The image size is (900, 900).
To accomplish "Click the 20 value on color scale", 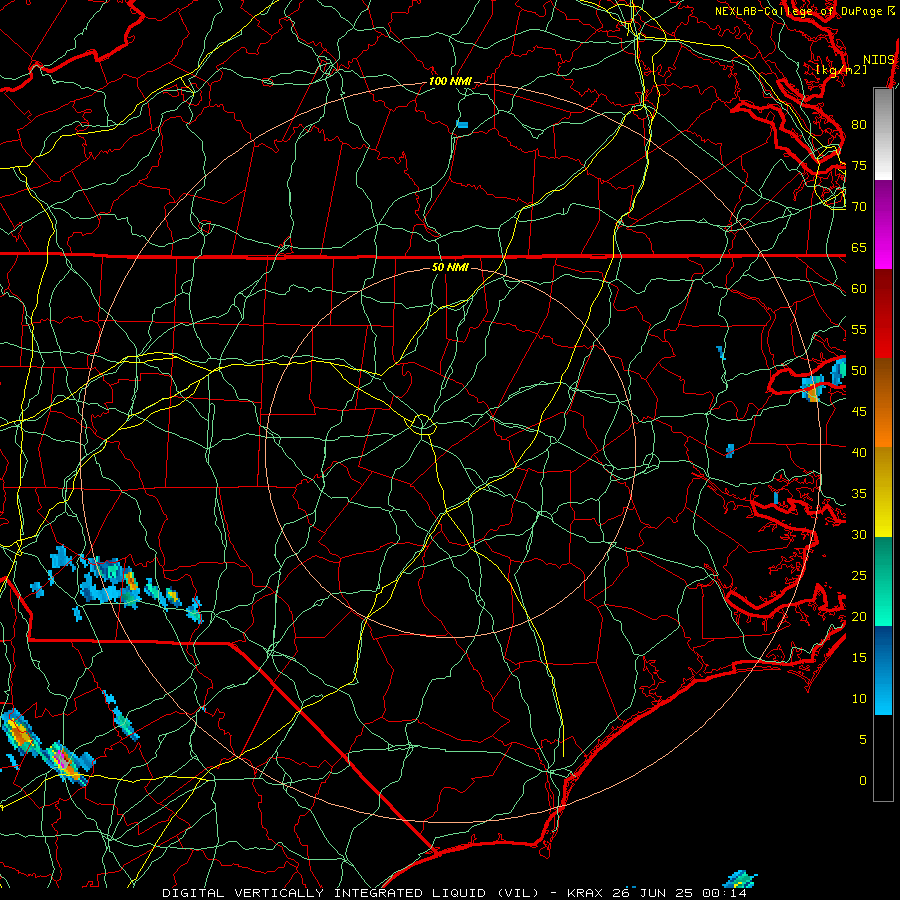I will tap(859, 616).
